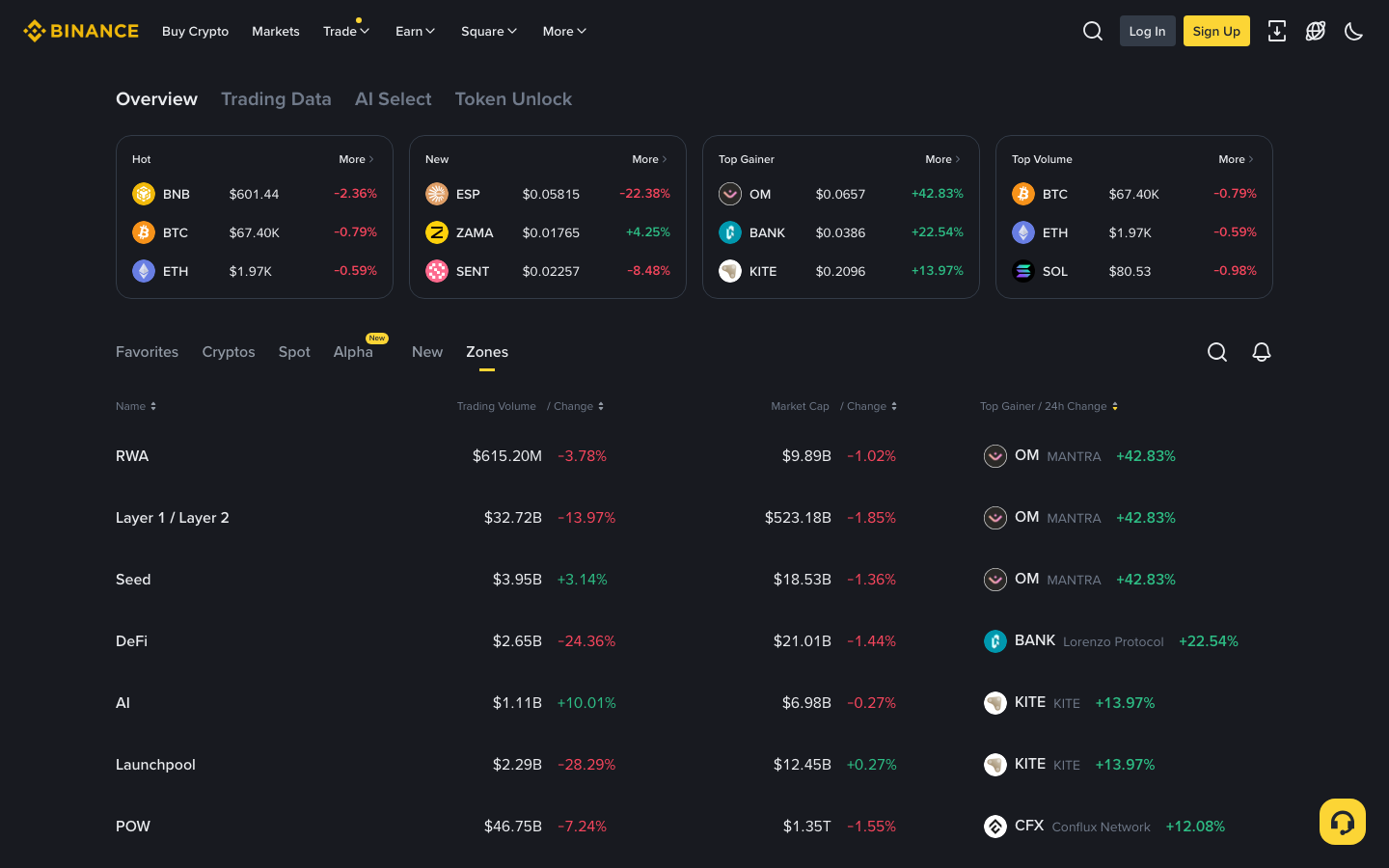Open the customer support chat bubble
The width and height of the screenshot is (1389, 868).
[x=1342, y=821]
